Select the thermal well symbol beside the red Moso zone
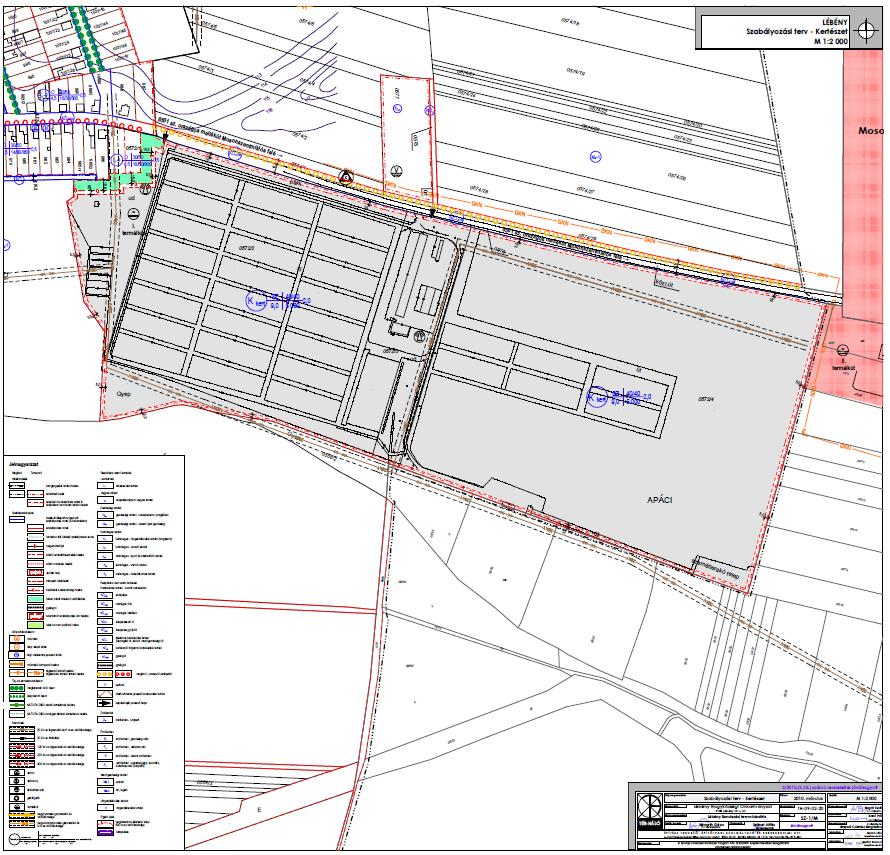 pos(843,350)
